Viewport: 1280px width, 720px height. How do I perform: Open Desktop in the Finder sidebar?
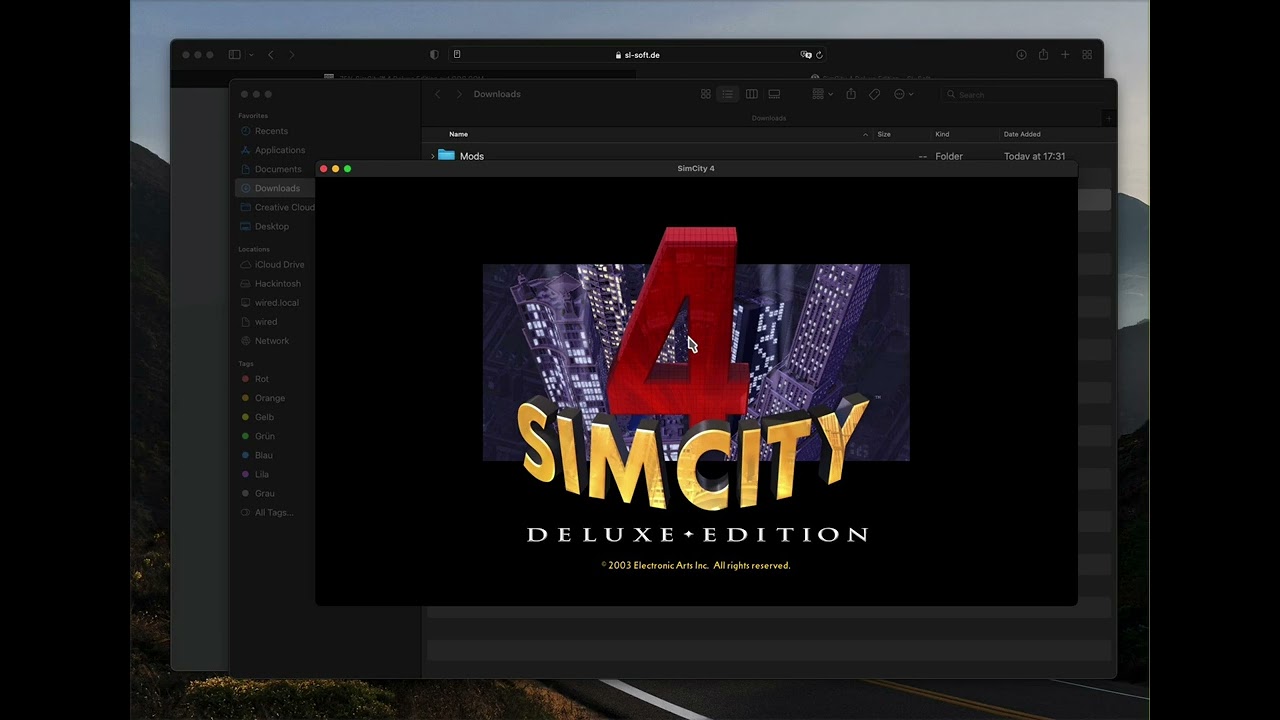point(271,226)
